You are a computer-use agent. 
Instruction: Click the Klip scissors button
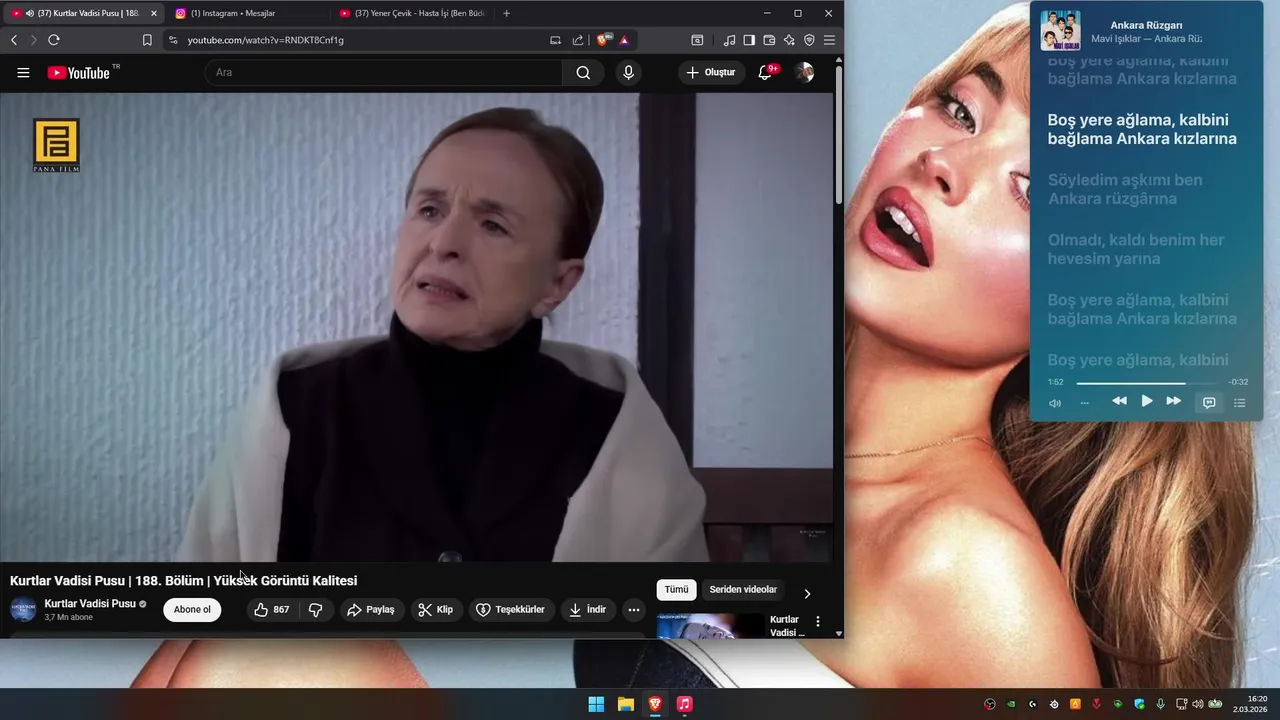coord(436,609)
